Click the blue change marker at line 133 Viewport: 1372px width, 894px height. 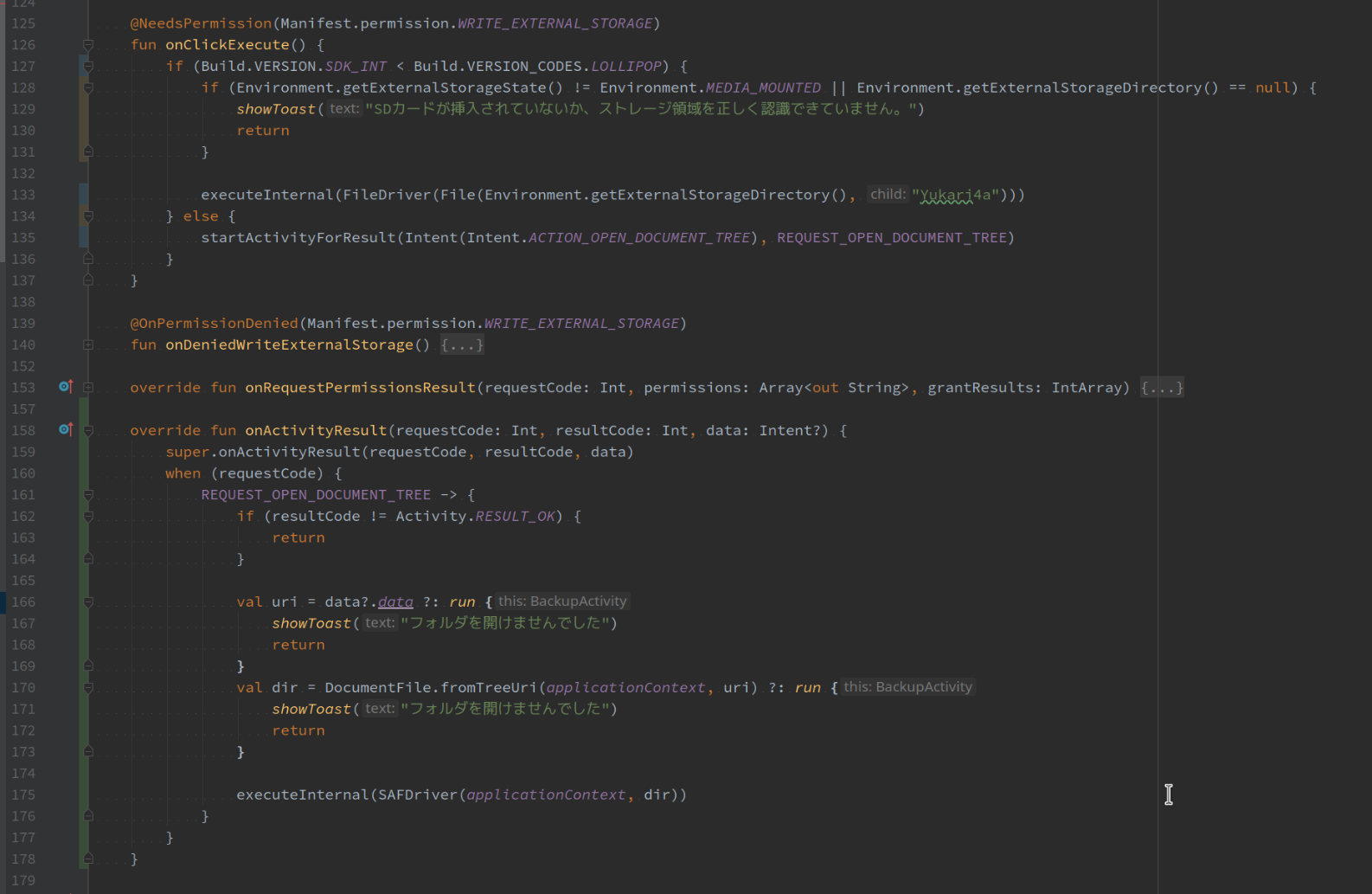83,195
